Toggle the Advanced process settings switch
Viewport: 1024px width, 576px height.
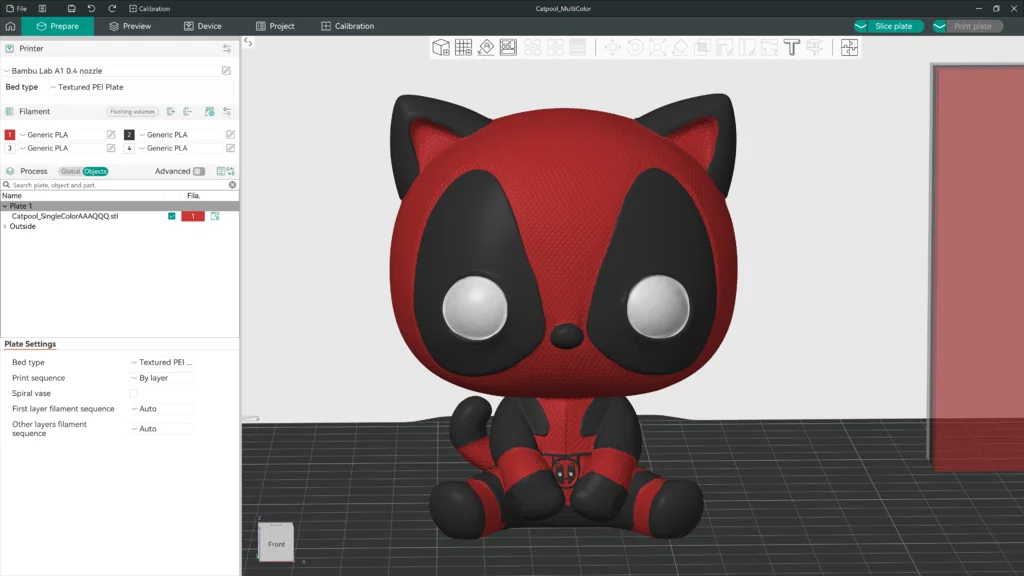tap(199, 171)
